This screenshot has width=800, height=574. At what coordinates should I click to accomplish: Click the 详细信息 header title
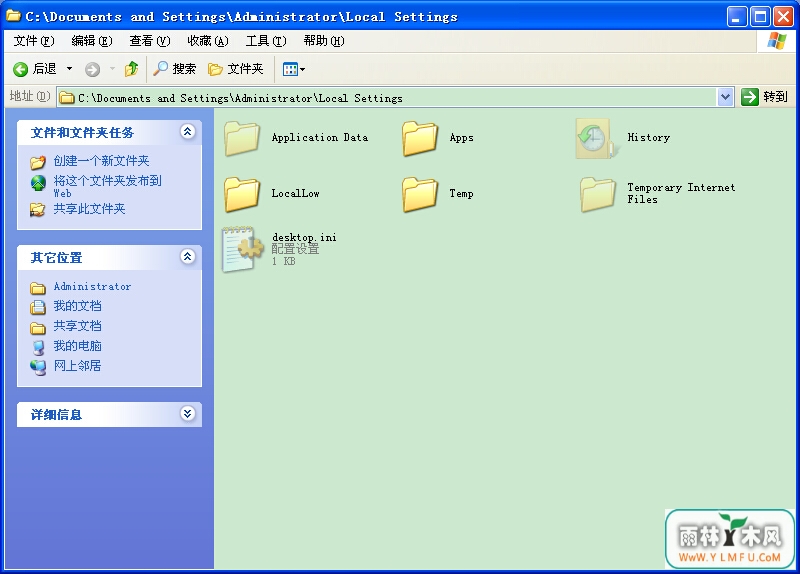coord(56,415)
